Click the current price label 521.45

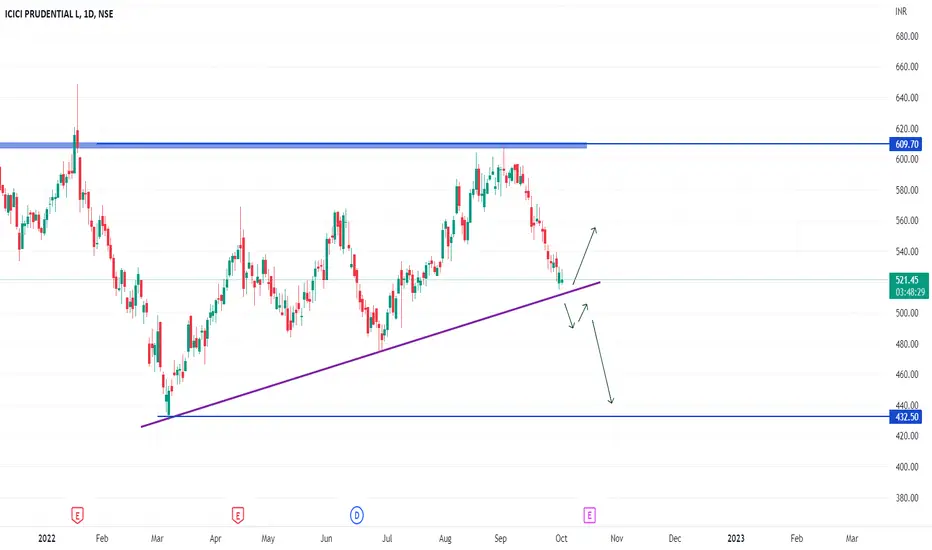click(x=909, y=280)
